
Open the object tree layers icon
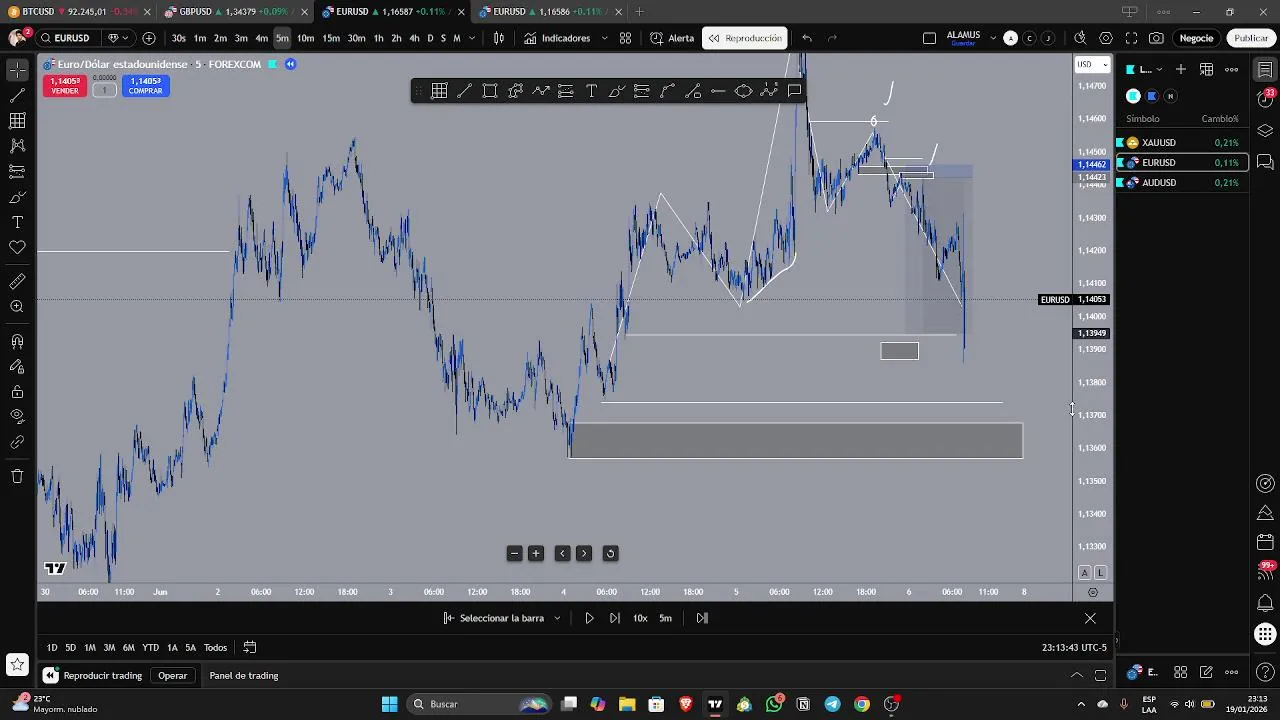coord(1265,131)
